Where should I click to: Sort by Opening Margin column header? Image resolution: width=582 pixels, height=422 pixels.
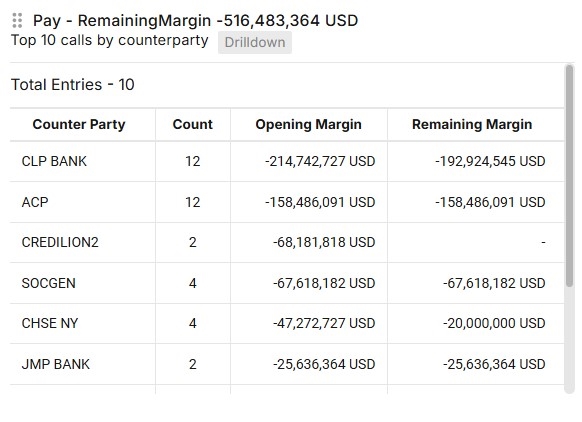pyautogui.click(x=308, y=124)
